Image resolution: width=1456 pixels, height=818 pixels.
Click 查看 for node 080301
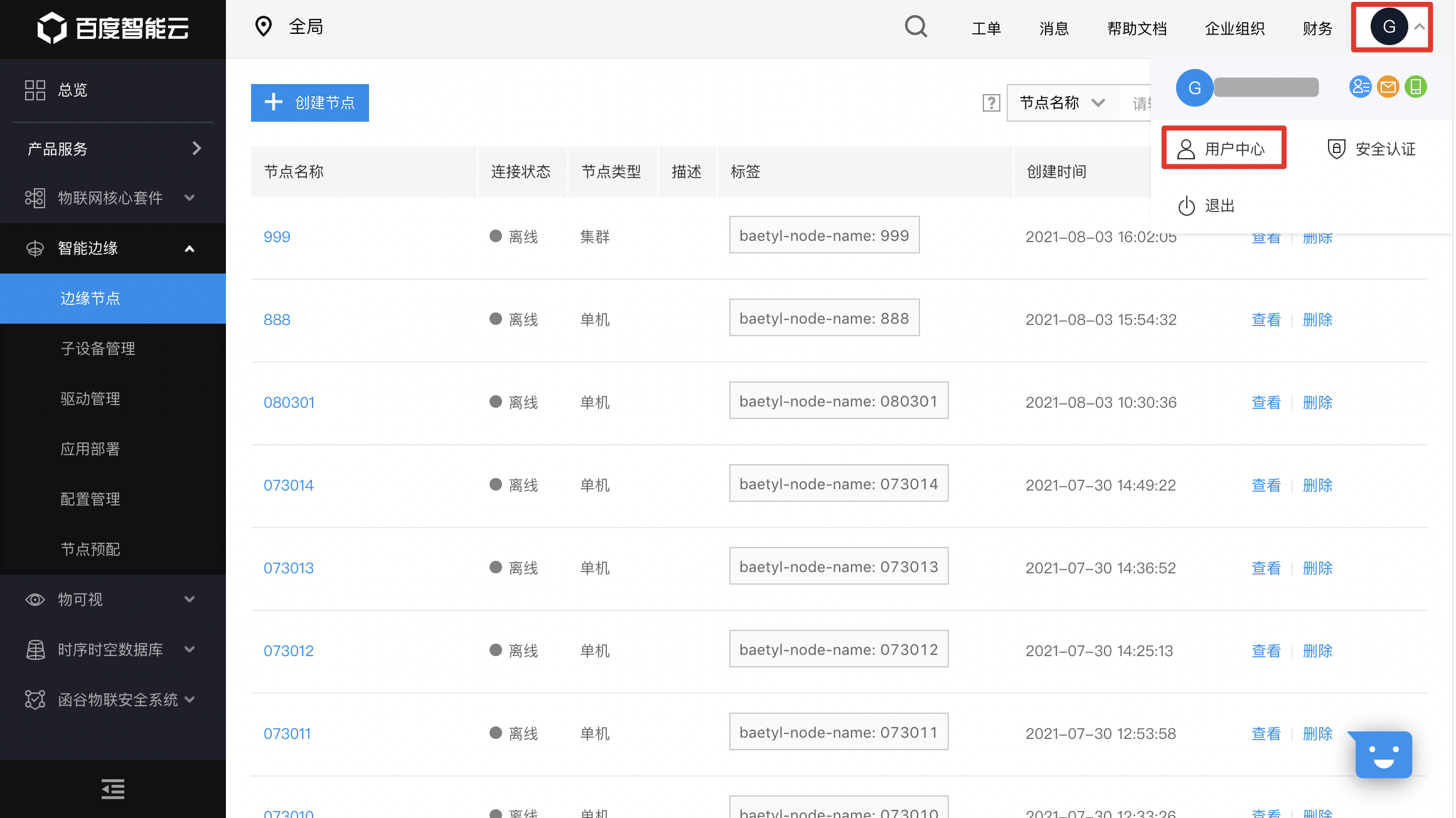pos(1266,402)
